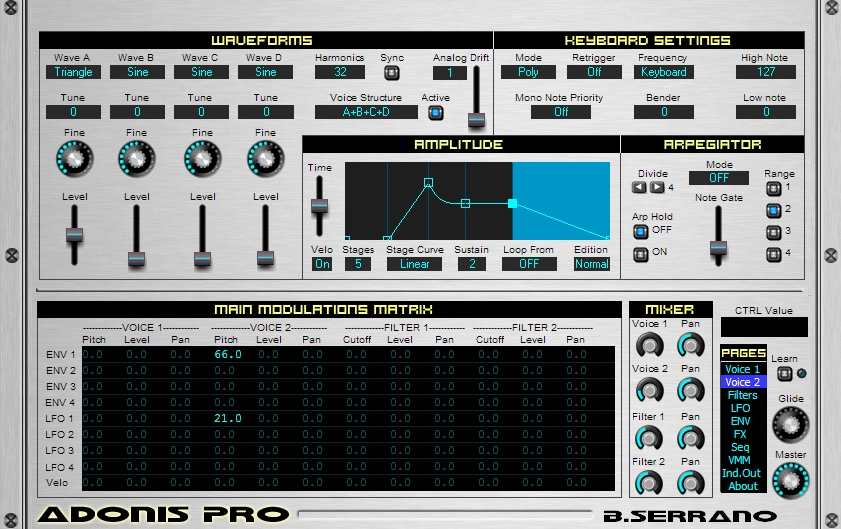Screen dimensions: 841x529
Task: Toggle the Sync button
Action: coord(392,72)
